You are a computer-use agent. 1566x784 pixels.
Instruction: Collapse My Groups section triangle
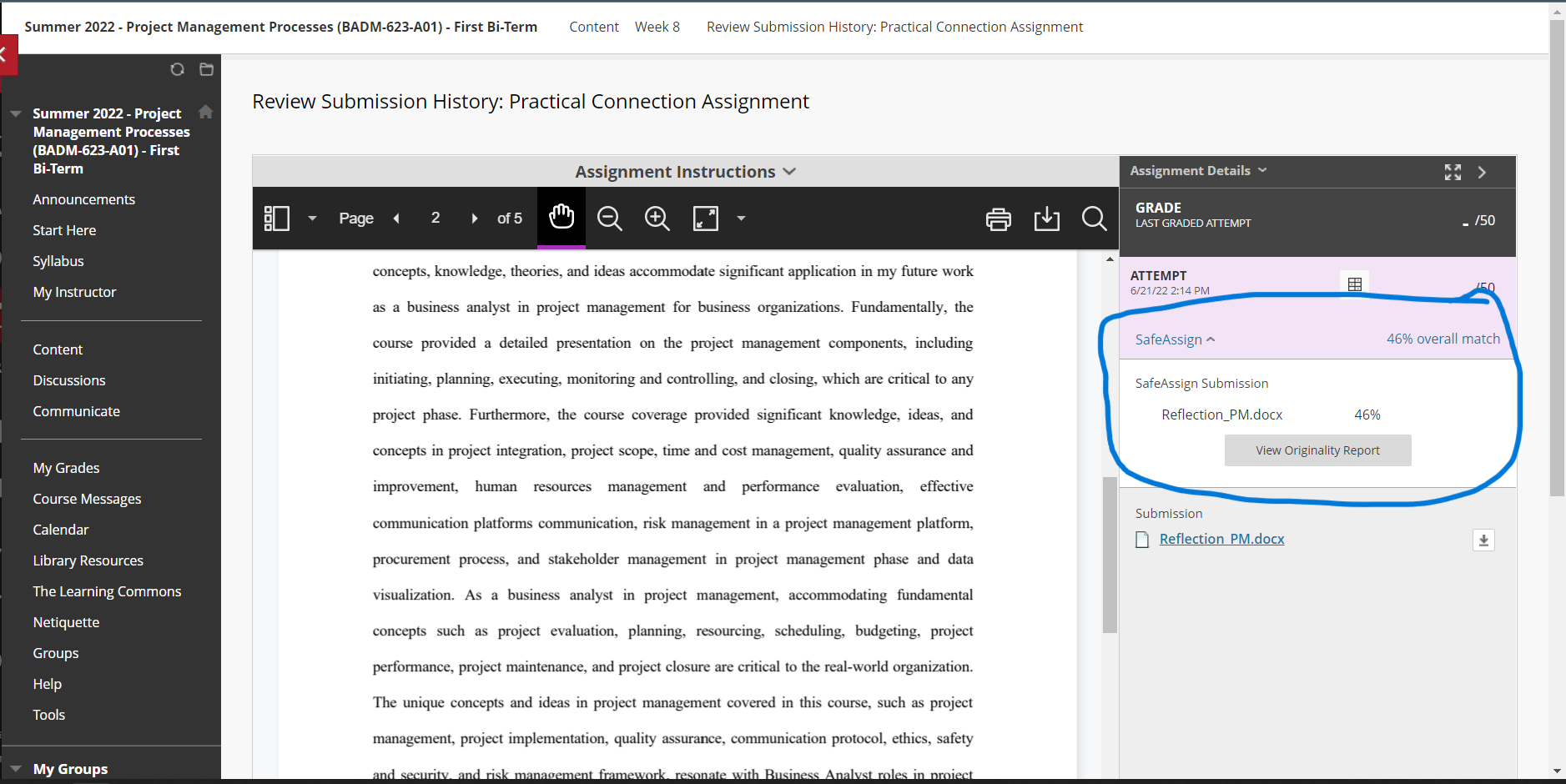pos(16,769)
